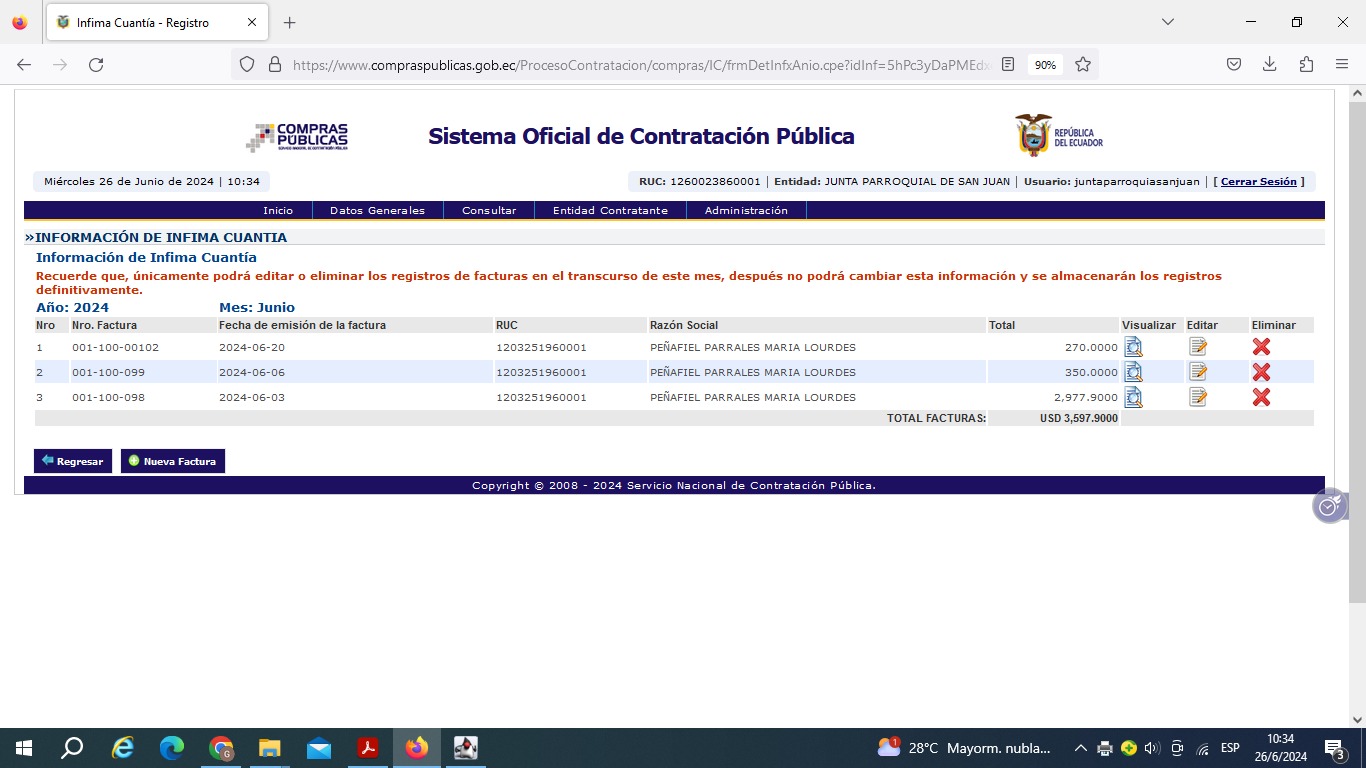
Task: Toggle reader view in the address bar
Action: pos(1008,64)
